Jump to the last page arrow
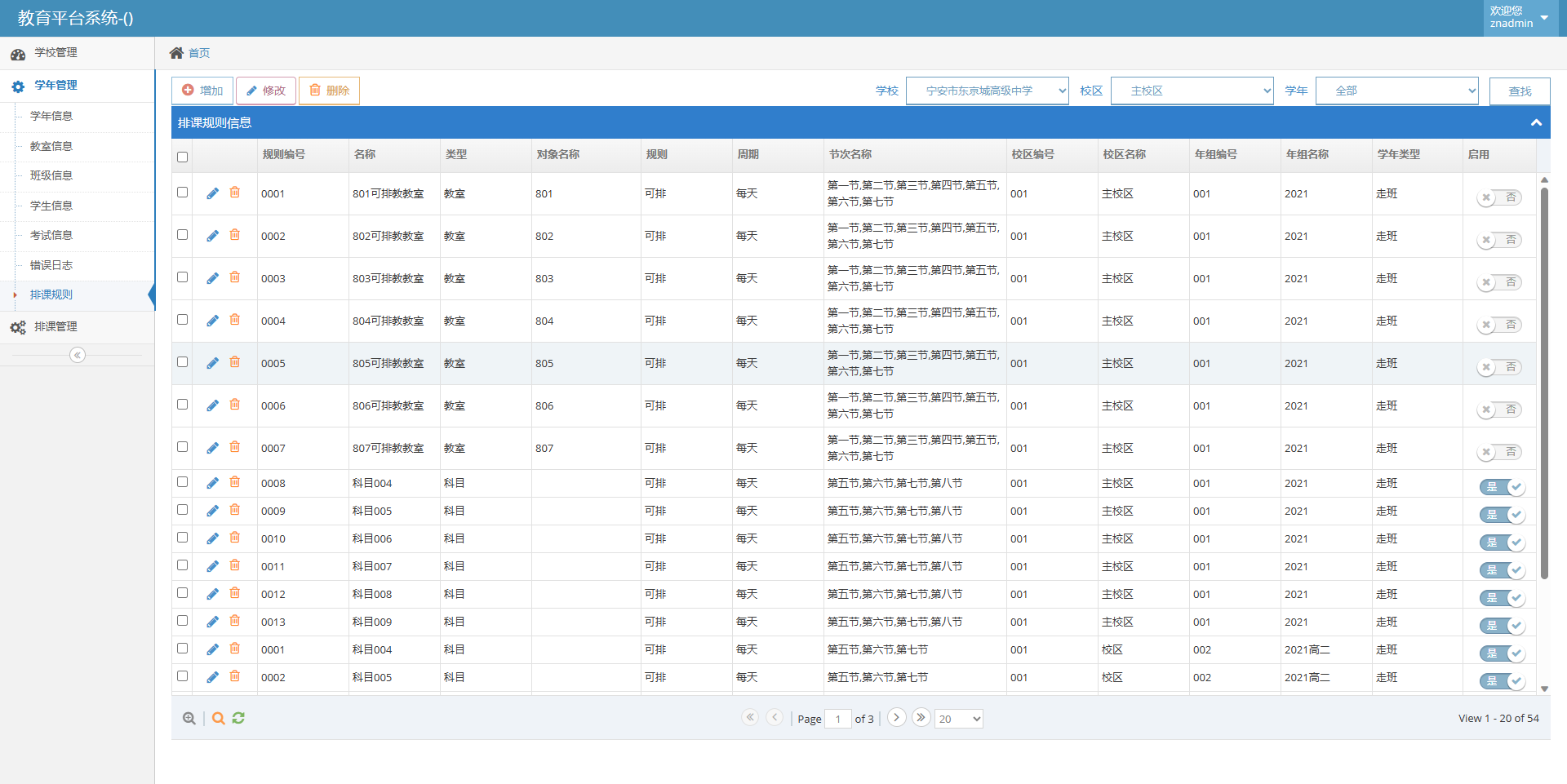 (921, 718)
